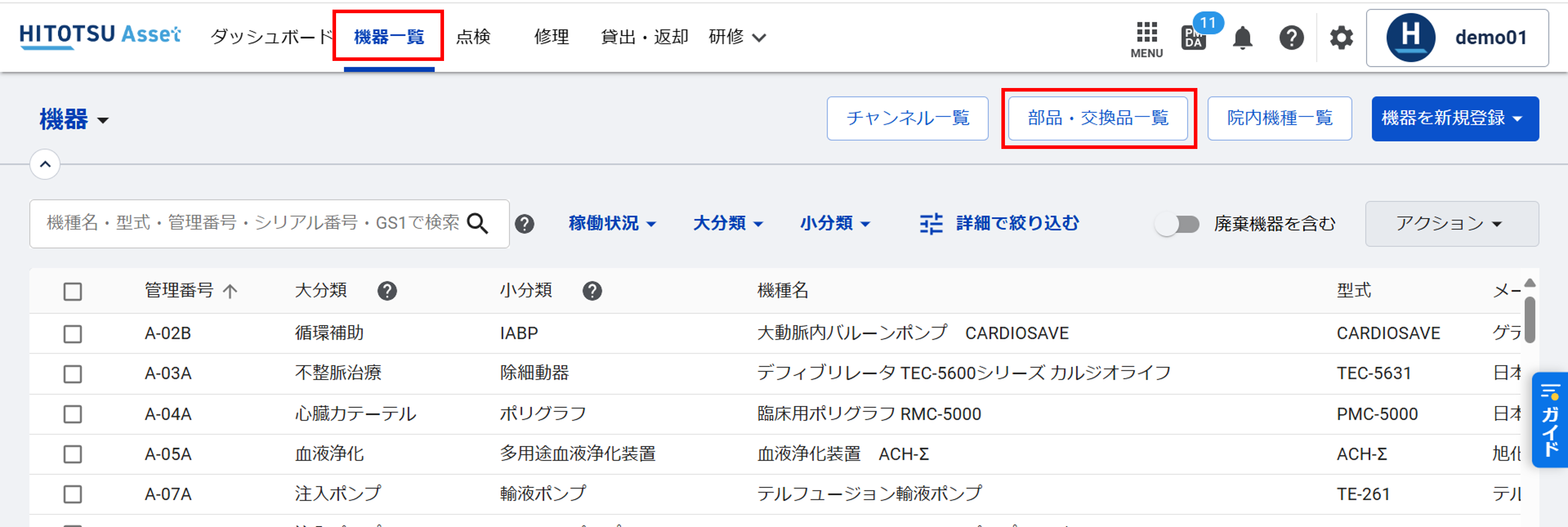Click the help icon next to 小分類 header

tap(592, 291)
